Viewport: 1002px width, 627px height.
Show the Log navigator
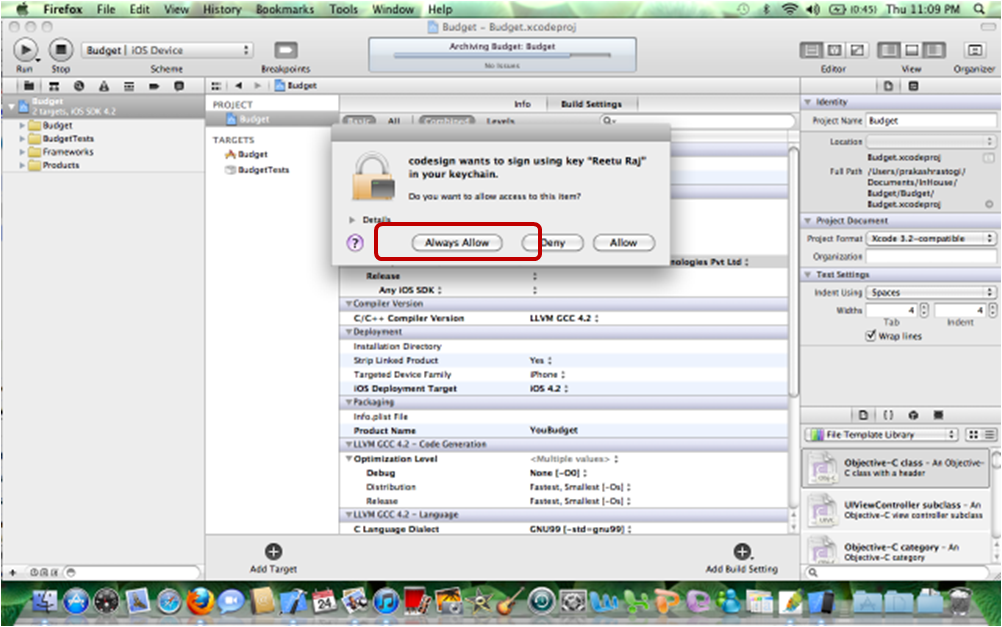179,86
